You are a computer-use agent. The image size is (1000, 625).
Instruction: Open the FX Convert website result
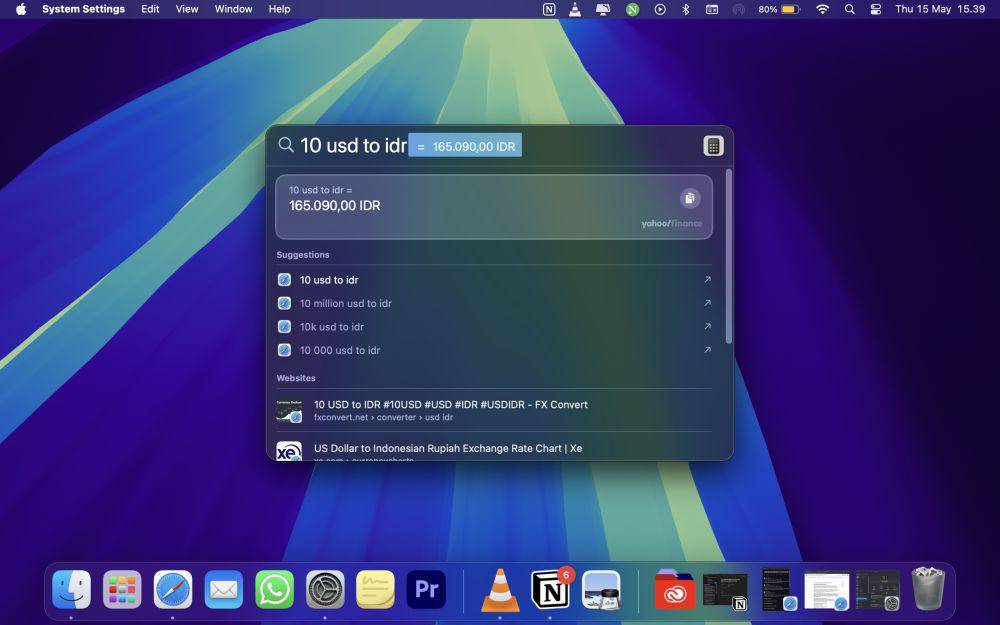[x=494, y=410]
